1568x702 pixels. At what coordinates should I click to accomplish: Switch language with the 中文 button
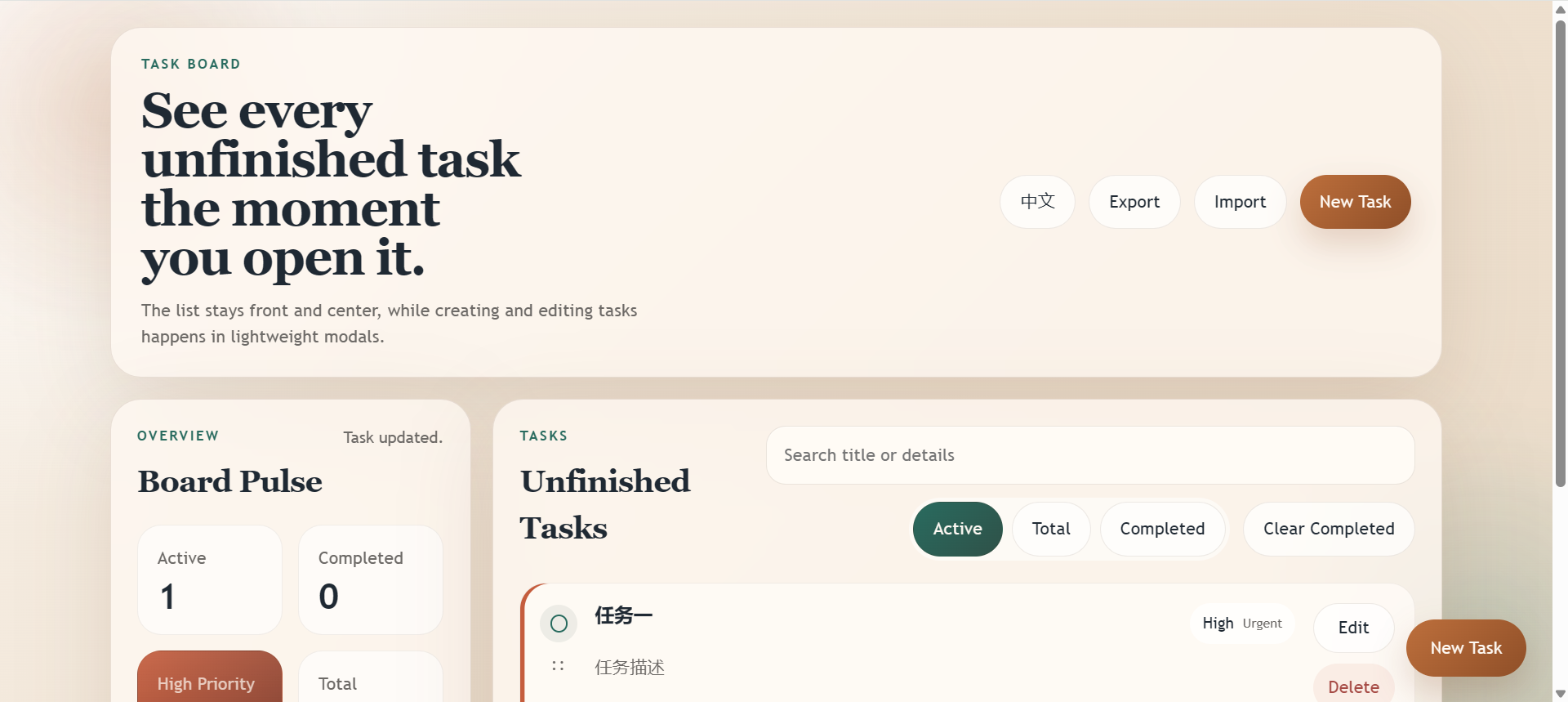click(1037, 202)
